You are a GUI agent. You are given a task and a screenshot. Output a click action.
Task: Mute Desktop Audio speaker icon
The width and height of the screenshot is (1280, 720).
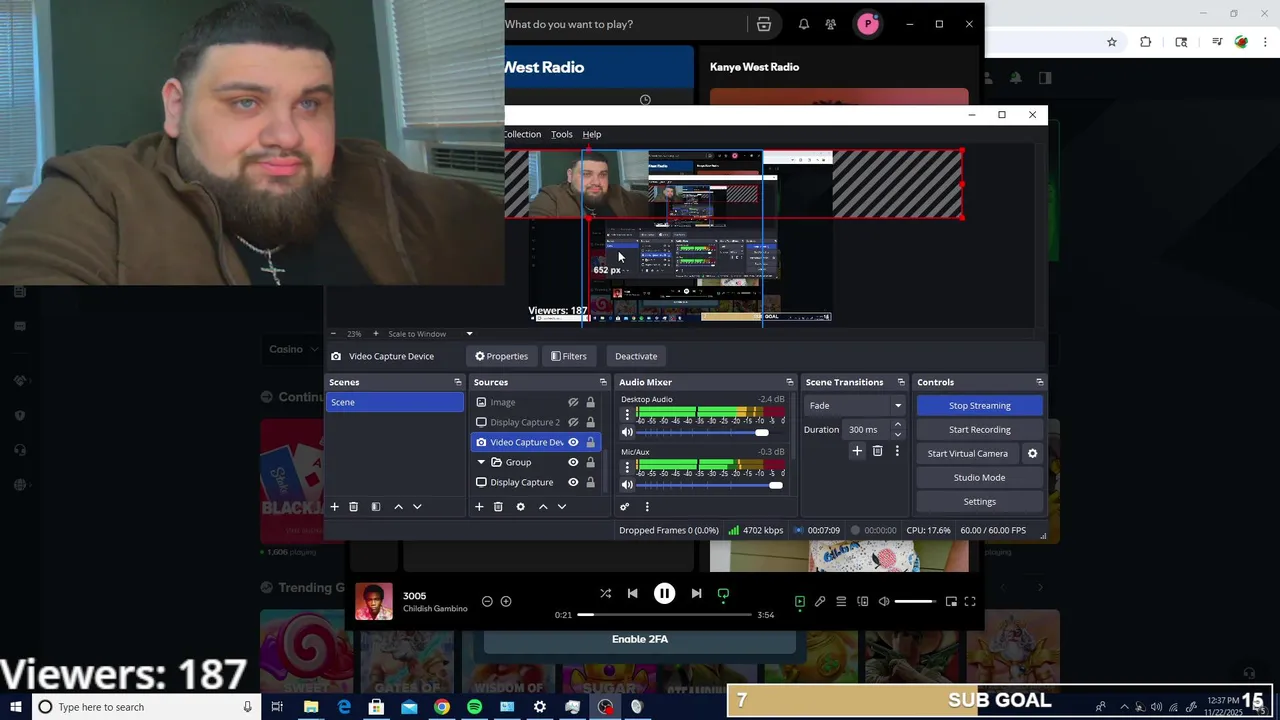tap(627, 432)
